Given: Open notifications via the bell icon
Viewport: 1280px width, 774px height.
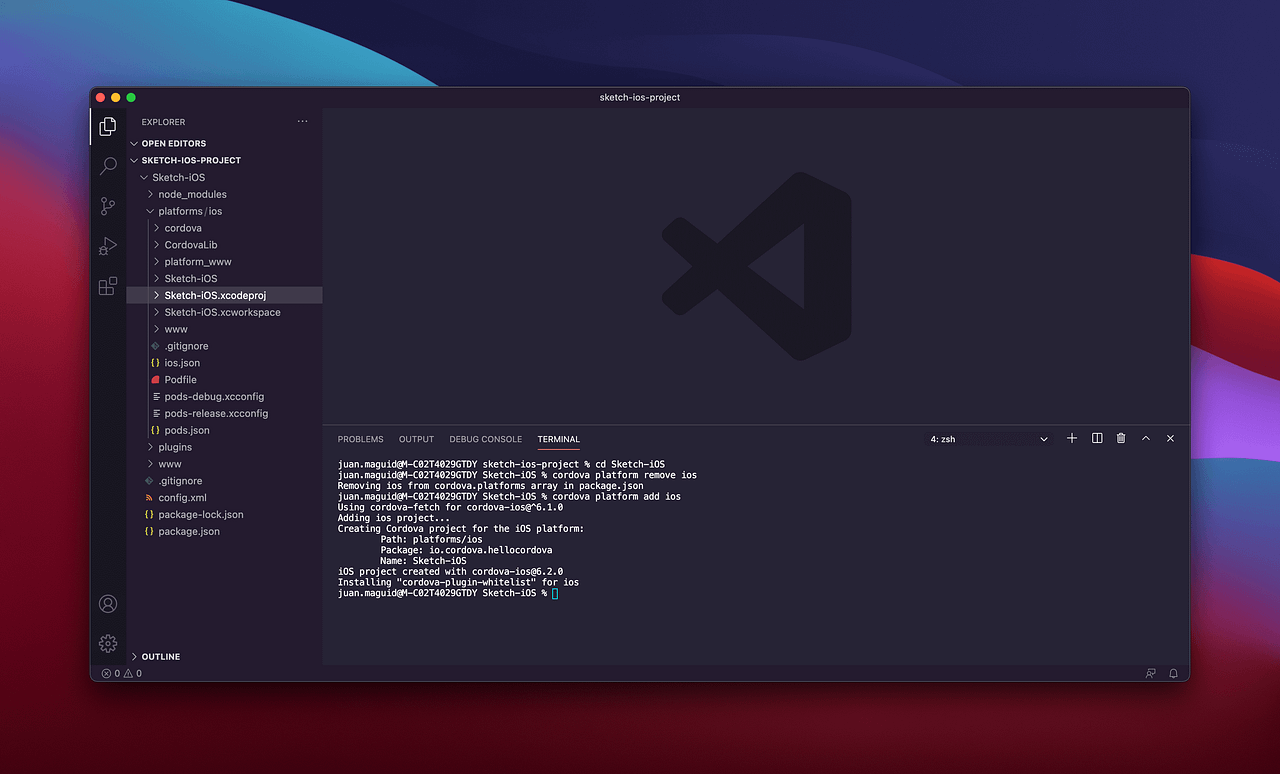Looking at the screenshot, I should (1172, 673).
